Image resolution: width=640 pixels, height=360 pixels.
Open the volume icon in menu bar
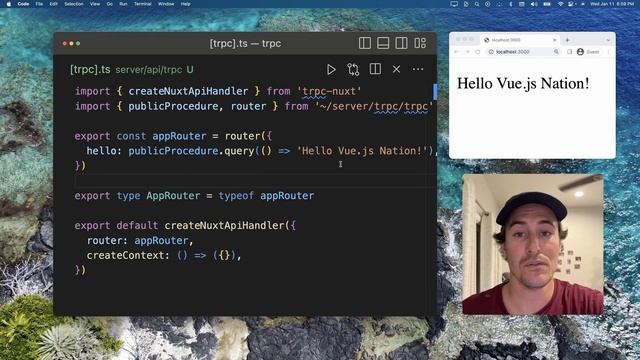pos(534,4)
